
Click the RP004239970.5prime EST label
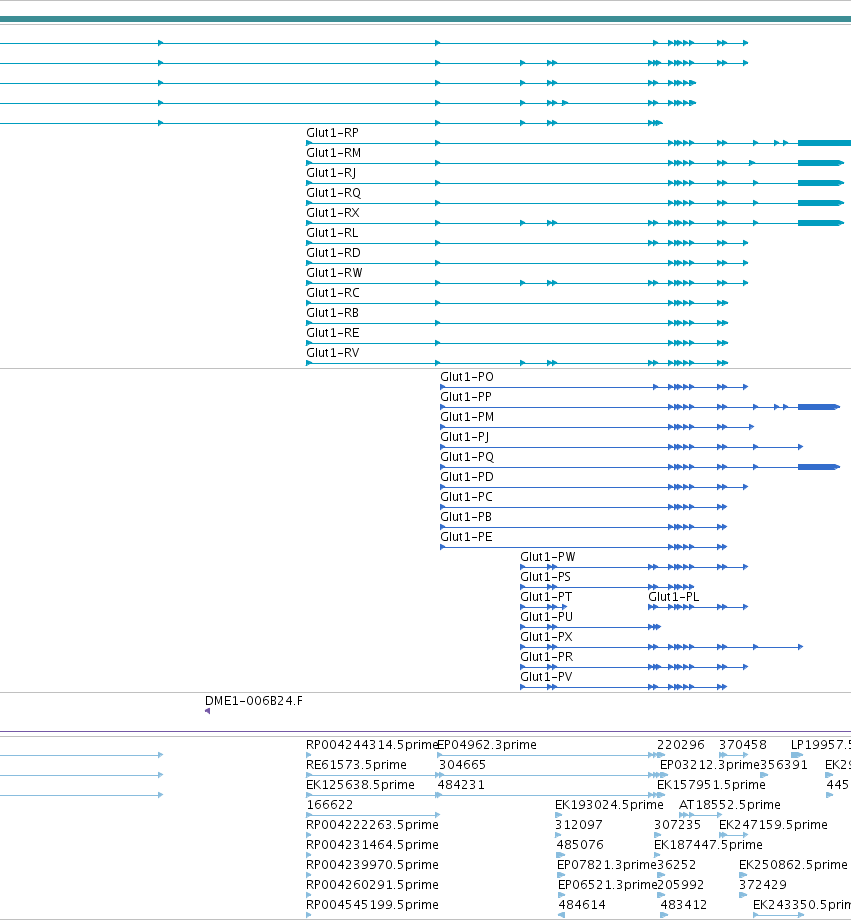tap(373, 864)
